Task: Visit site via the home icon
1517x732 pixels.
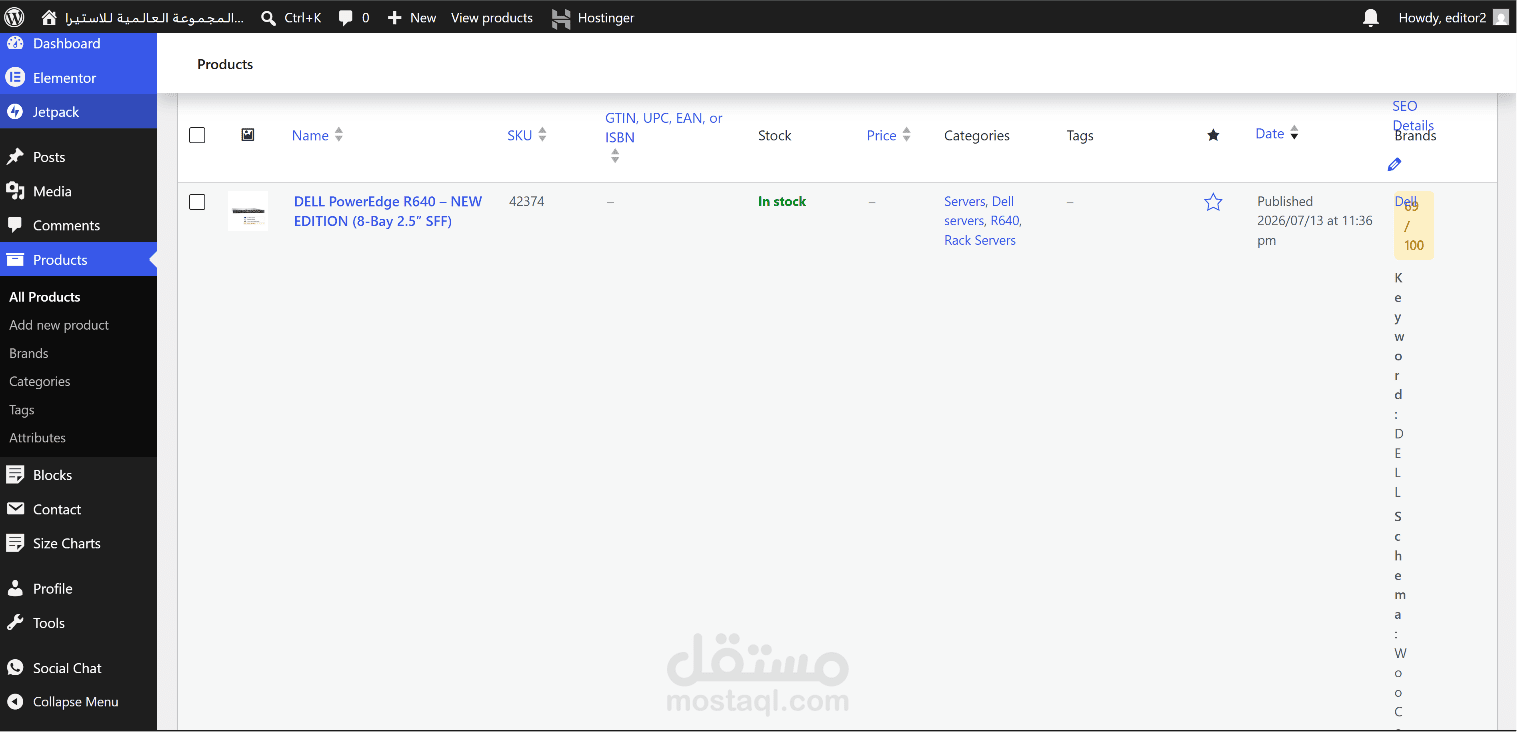Action: point(49,17)
